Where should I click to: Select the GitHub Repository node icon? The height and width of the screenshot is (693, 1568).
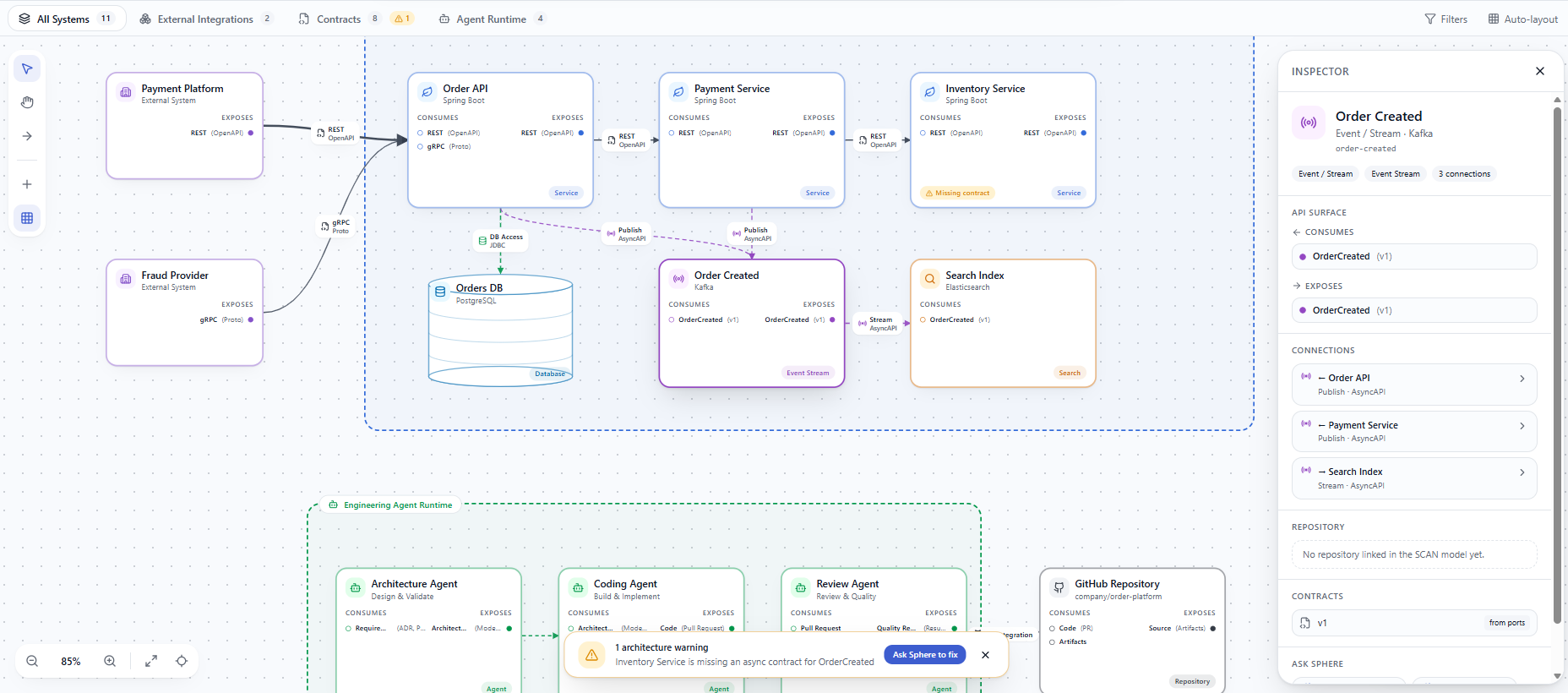(1059, 587)
